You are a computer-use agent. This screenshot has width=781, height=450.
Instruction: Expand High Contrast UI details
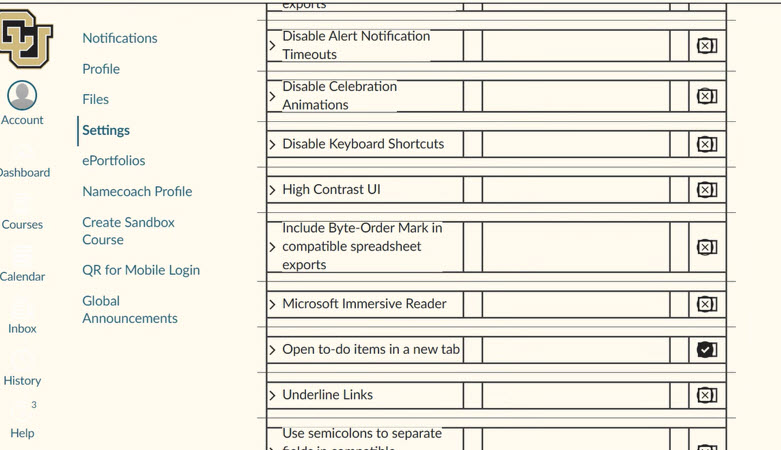pyautogui.click(x=272, y=190)
